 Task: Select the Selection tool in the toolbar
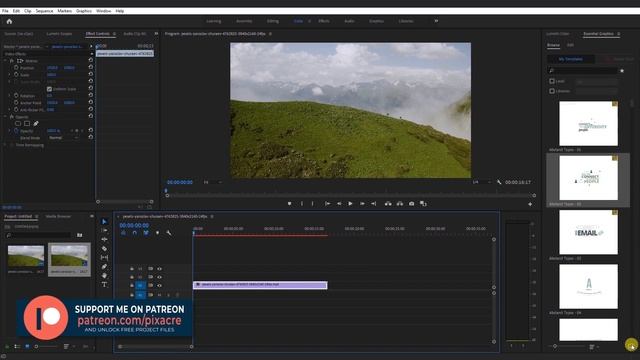click(104, 222)
